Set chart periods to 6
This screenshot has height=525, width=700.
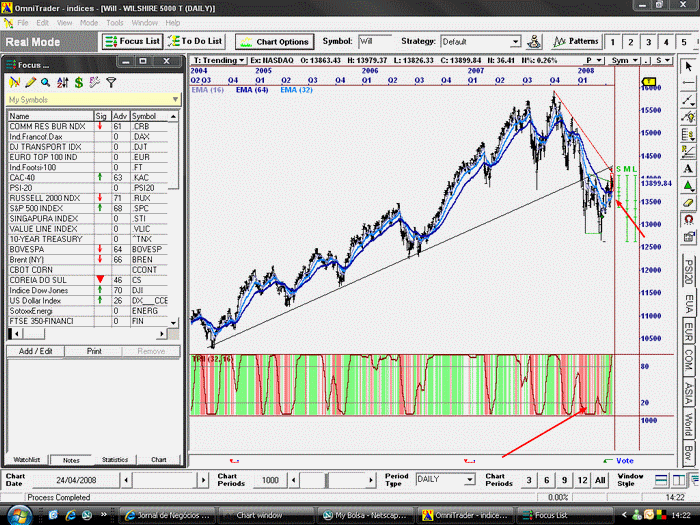coord(547,480)
